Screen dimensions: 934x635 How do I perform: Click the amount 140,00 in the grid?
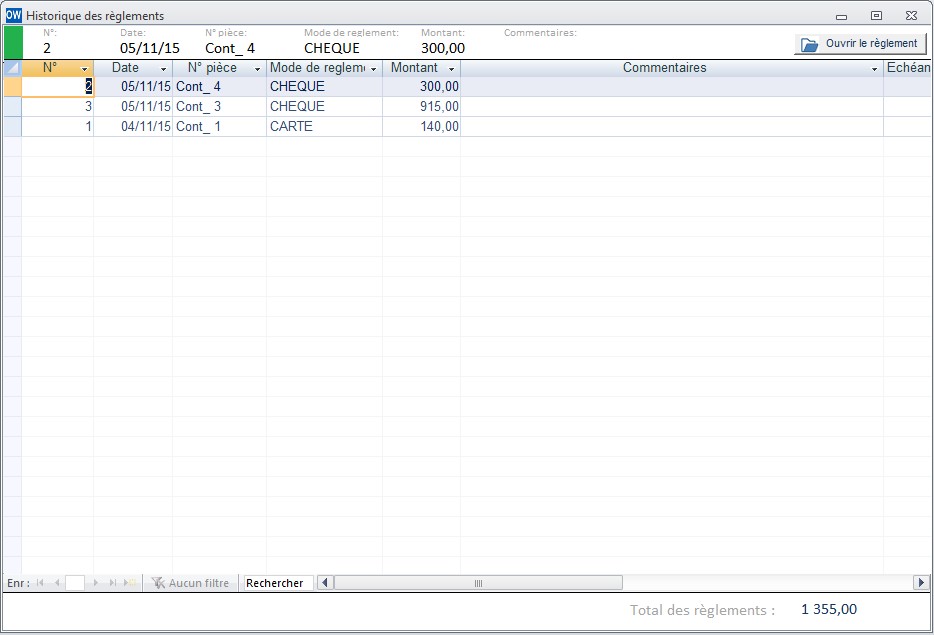click(x=422, y=126)
